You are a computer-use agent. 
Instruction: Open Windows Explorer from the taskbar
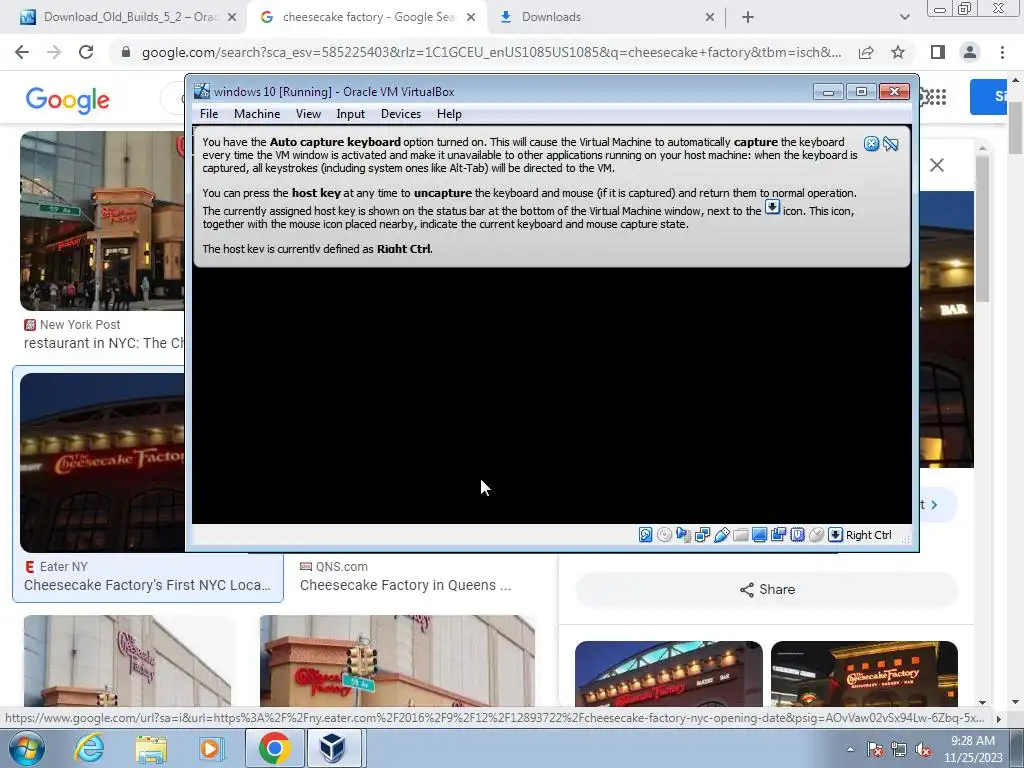click(151, 748)
